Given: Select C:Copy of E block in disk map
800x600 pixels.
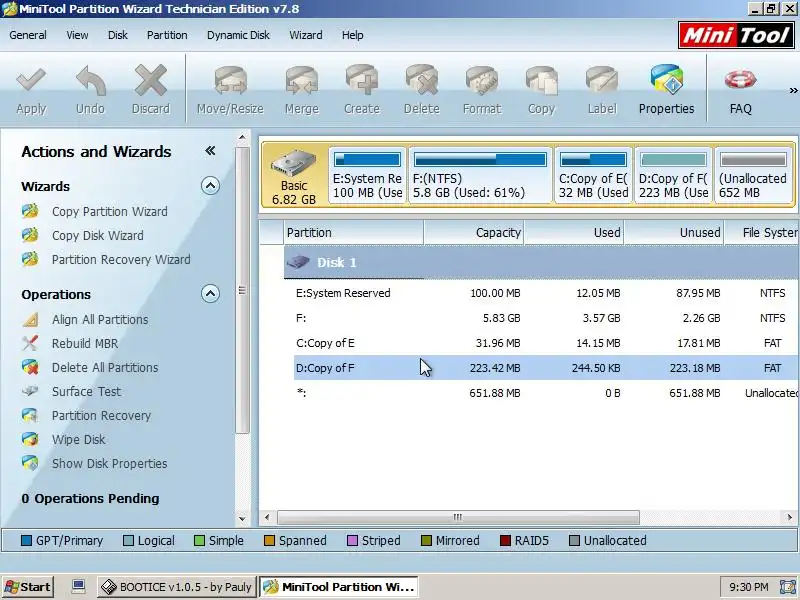Looking at the screenshot, I should pyautogui.click(x=593, y=175).
